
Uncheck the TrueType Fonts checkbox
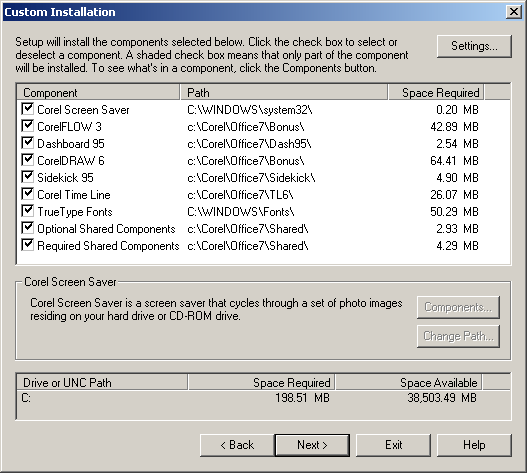tap(27, 211)
